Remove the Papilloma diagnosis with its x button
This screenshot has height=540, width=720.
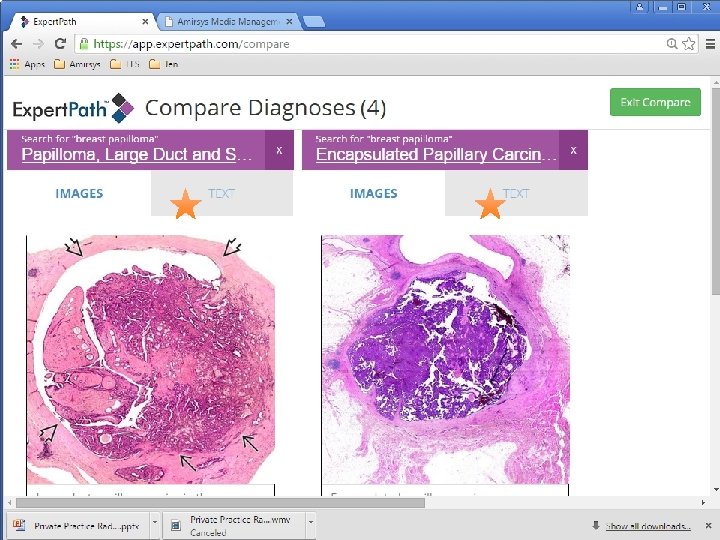[x=279, y=150]
